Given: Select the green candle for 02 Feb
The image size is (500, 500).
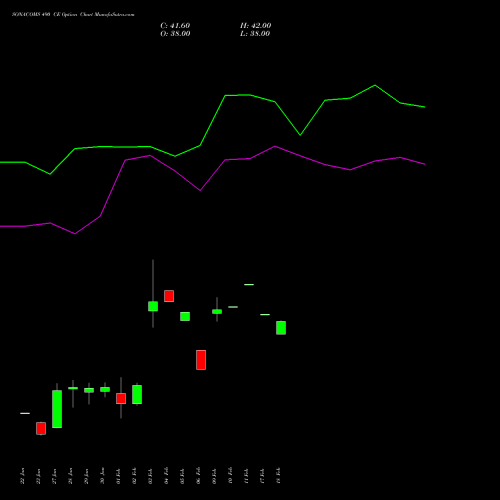Looking at the screenshot, I should point(137,394).
